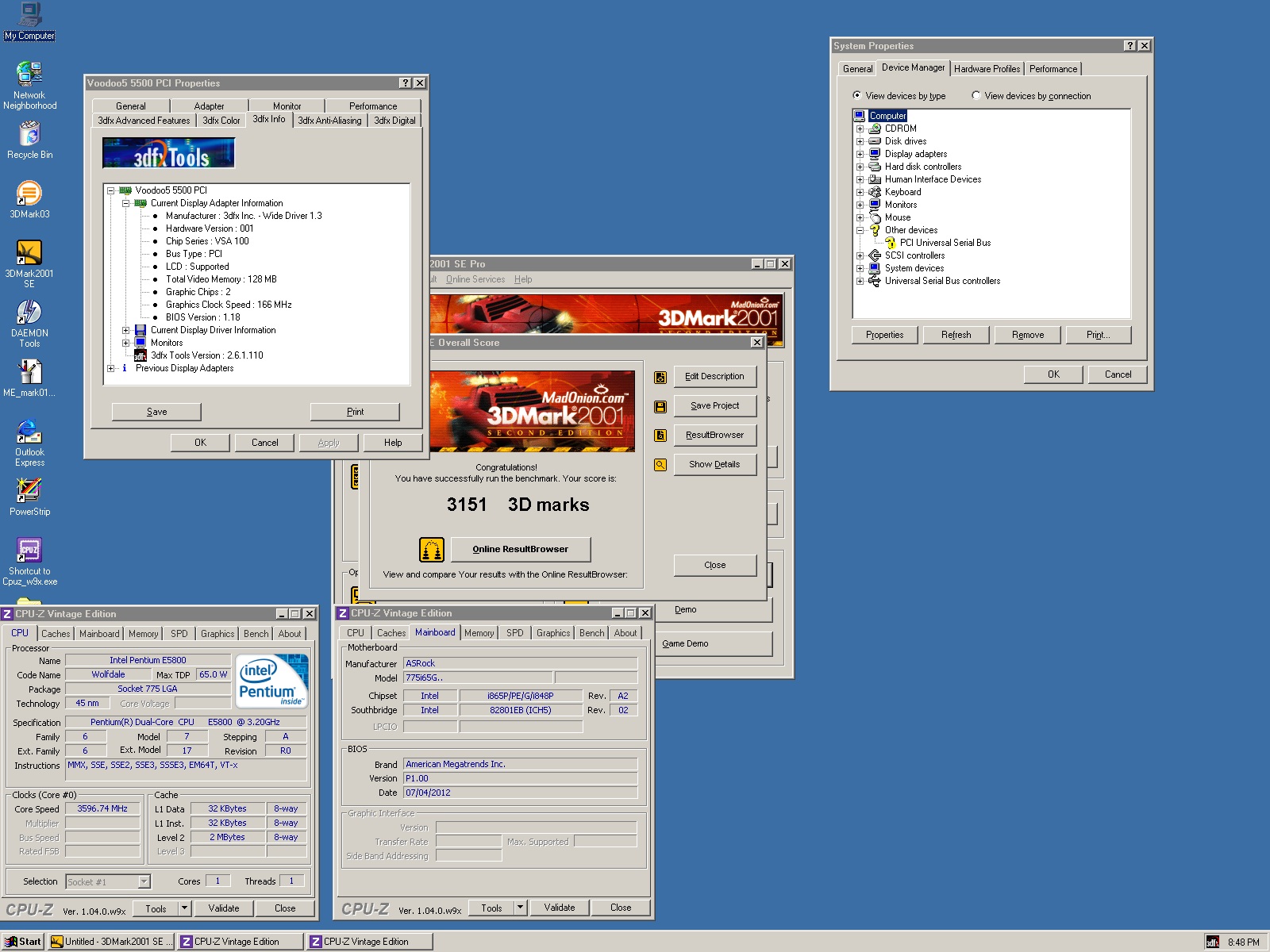
Task: Select the Mouse icon in Device Manager
Action: [x=875, y=217]
